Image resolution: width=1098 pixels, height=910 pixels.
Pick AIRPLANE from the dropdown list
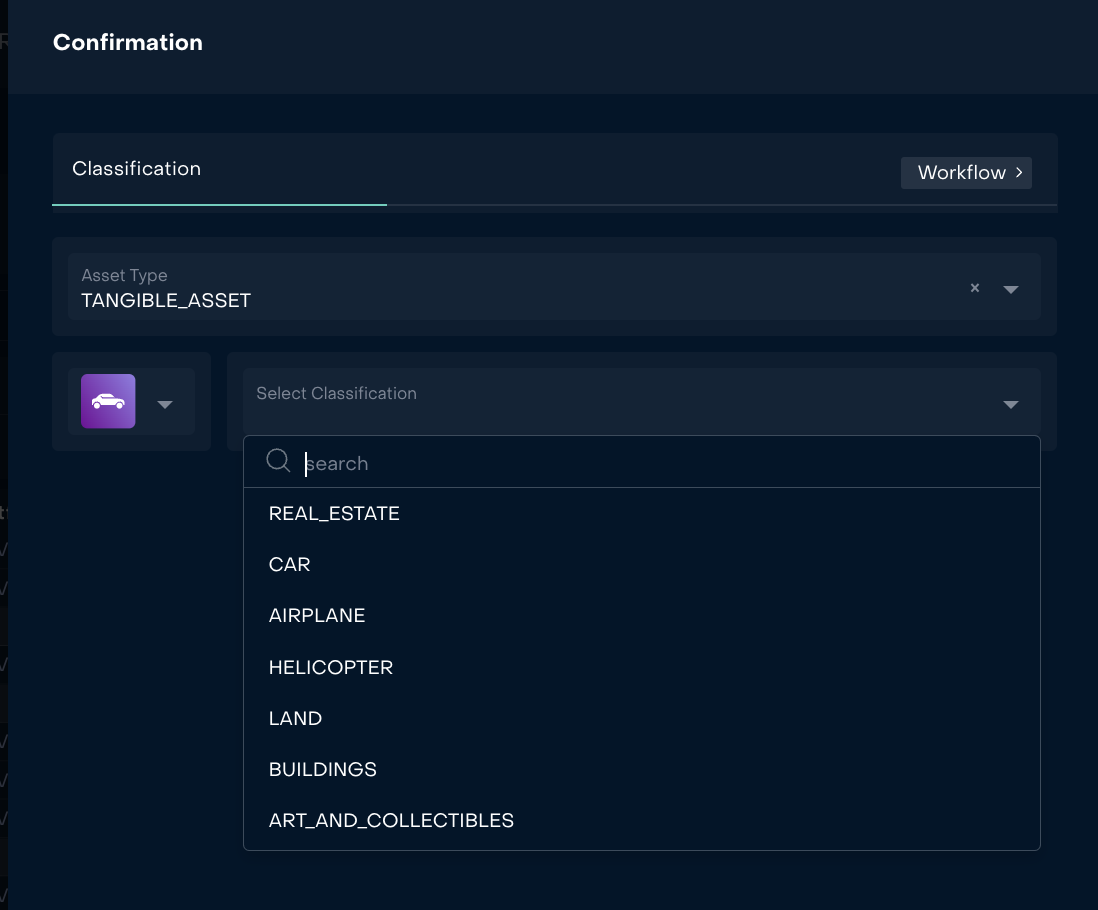click(317, 615)
